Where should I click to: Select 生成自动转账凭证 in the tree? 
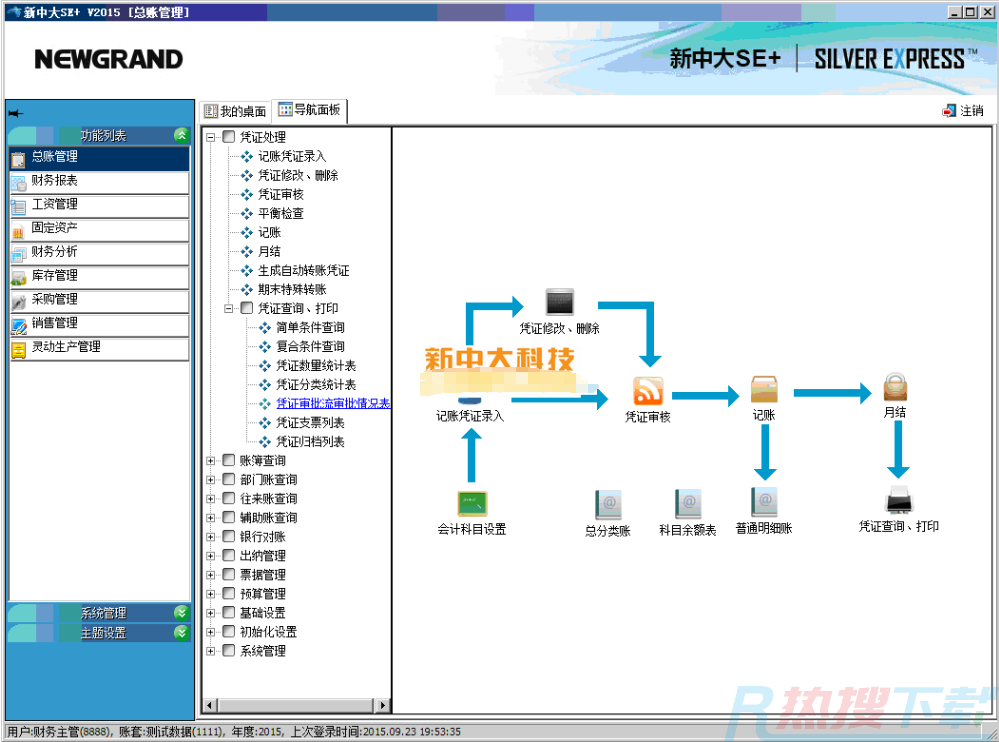click(x=304, y=271)
